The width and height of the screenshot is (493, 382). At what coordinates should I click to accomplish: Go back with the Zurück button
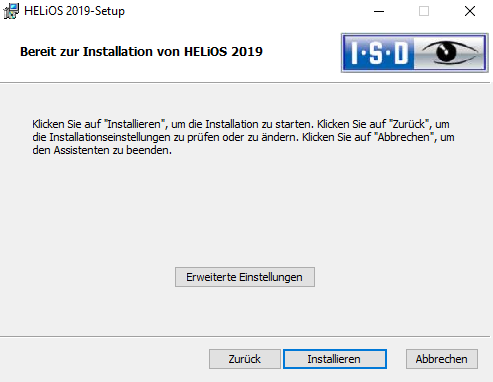click(x=245, y=359)
